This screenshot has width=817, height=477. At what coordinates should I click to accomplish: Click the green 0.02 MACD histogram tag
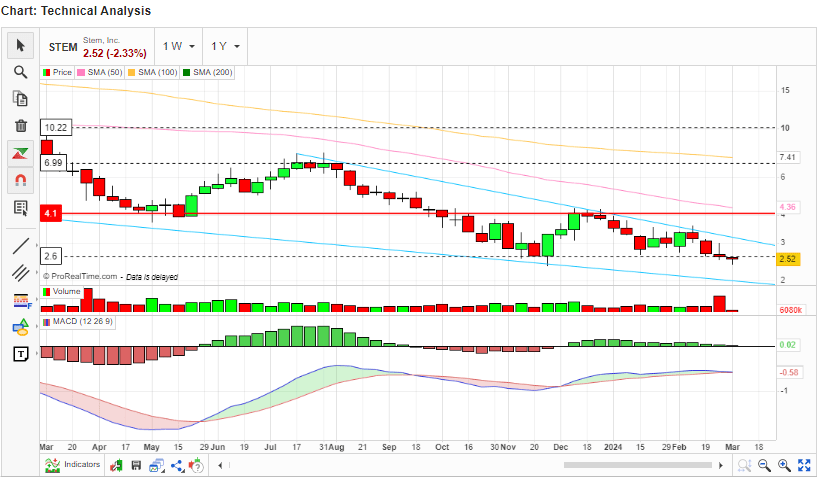coord(787,345)
